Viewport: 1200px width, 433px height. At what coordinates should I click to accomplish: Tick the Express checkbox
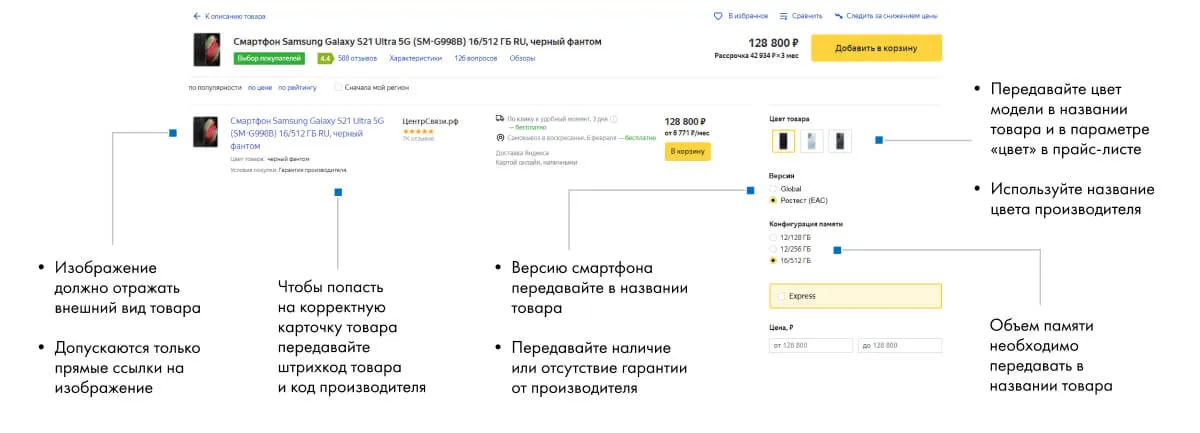781,296
